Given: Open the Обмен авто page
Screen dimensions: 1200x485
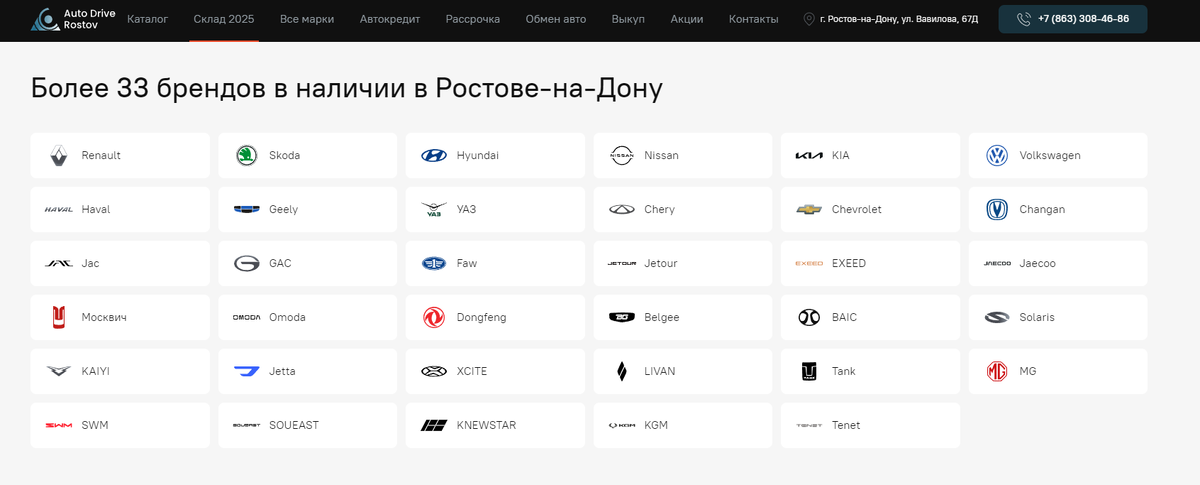Looking at the screenshot, I should pos(556,19).
